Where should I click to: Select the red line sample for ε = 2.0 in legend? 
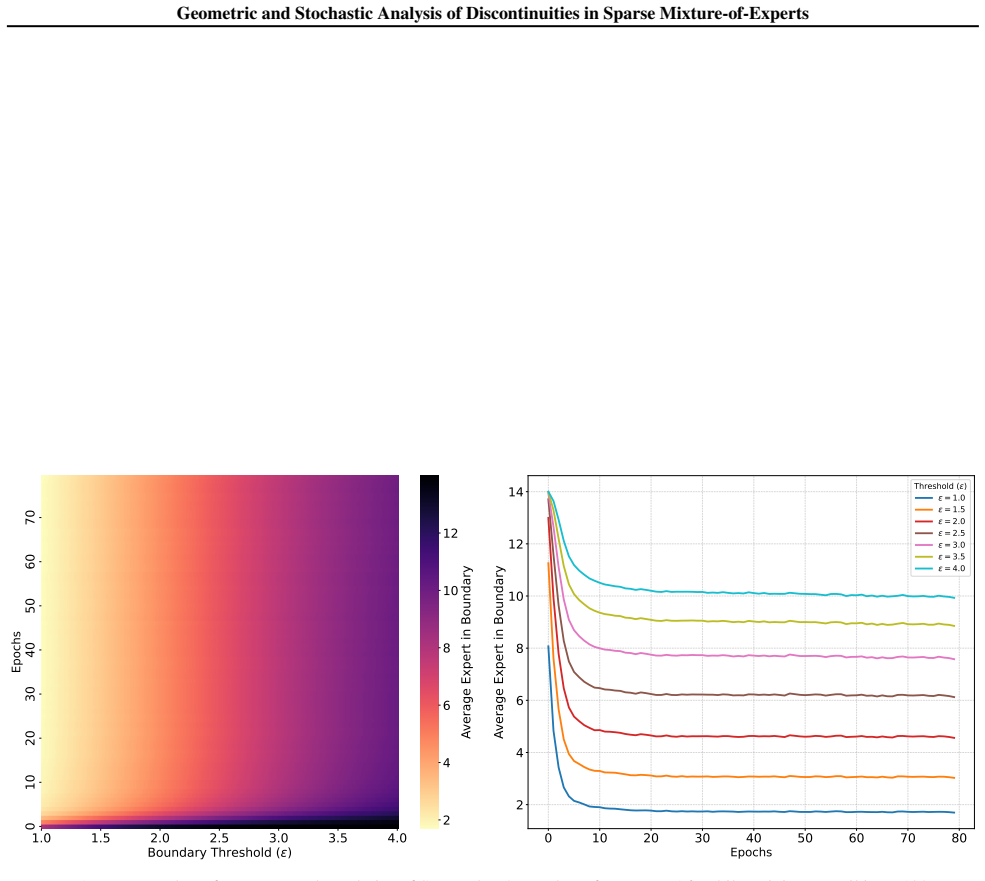click(923, 522)
